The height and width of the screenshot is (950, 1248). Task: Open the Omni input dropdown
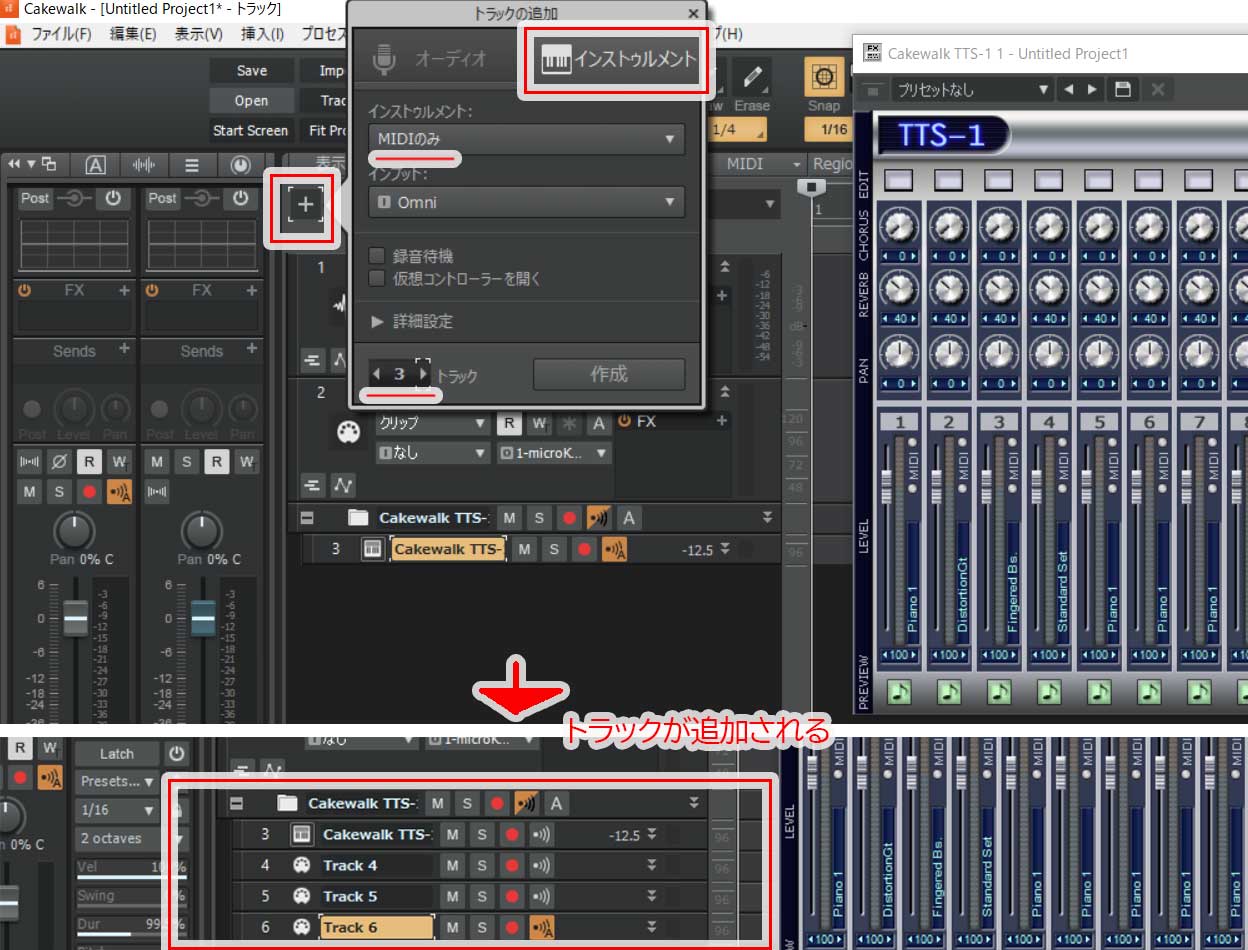click(x=525, y=201)
